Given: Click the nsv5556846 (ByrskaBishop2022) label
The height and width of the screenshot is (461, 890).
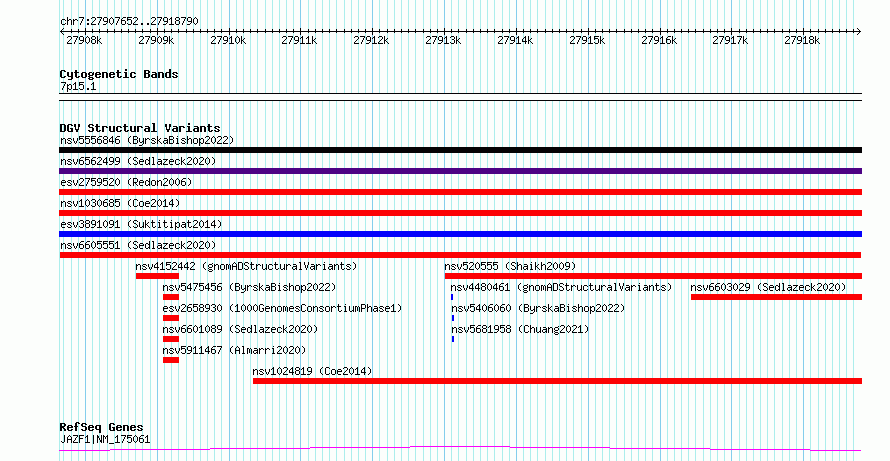Looking at the screenshot, I should pyautogui.click(x=147, y=140).
